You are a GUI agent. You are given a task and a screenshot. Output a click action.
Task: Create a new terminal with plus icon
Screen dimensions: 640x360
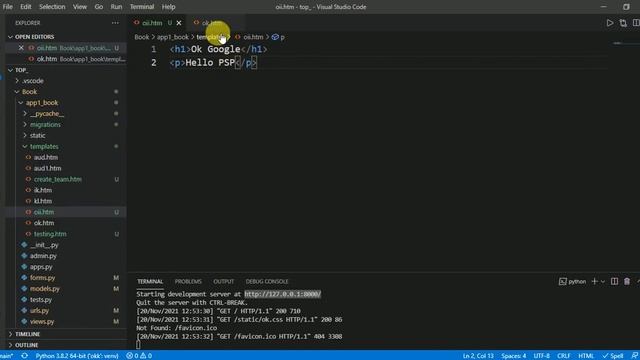595,281
